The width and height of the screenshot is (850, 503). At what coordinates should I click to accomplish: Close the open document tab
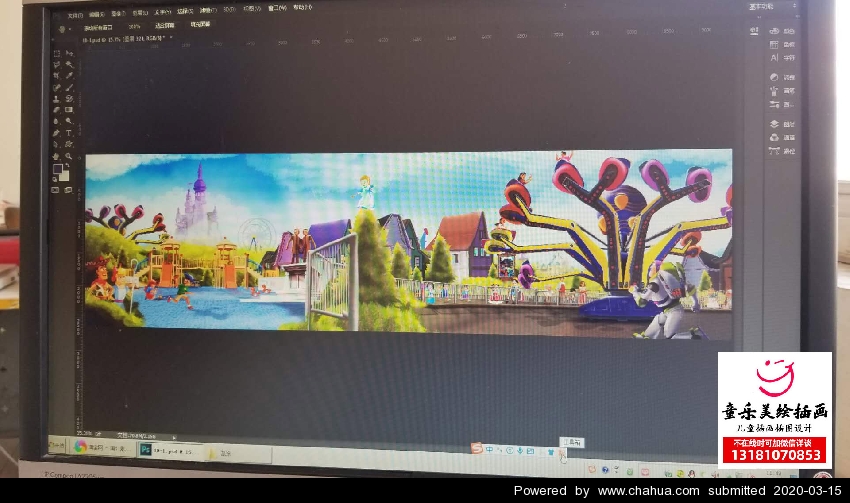pyautogui.click(x=171, y=38)
